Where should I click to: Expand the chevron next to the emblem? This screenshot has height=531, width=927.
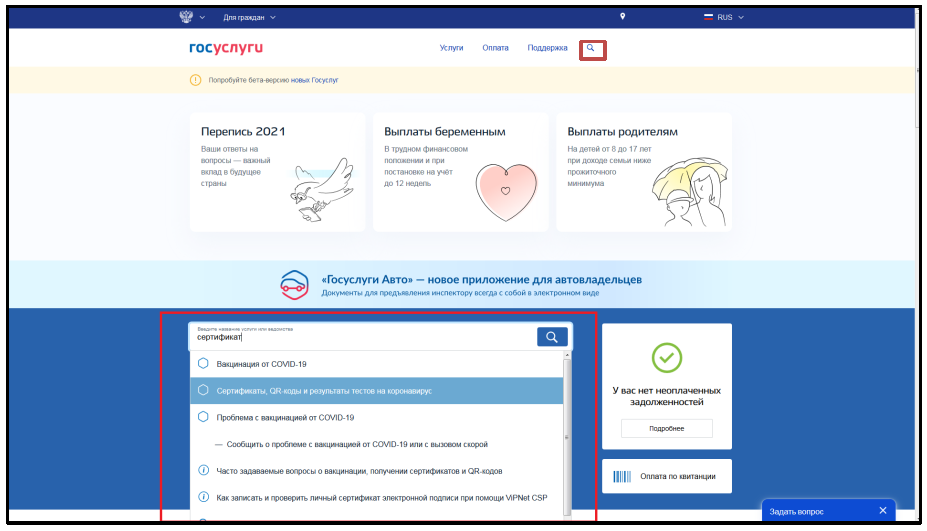coord(202,18)
